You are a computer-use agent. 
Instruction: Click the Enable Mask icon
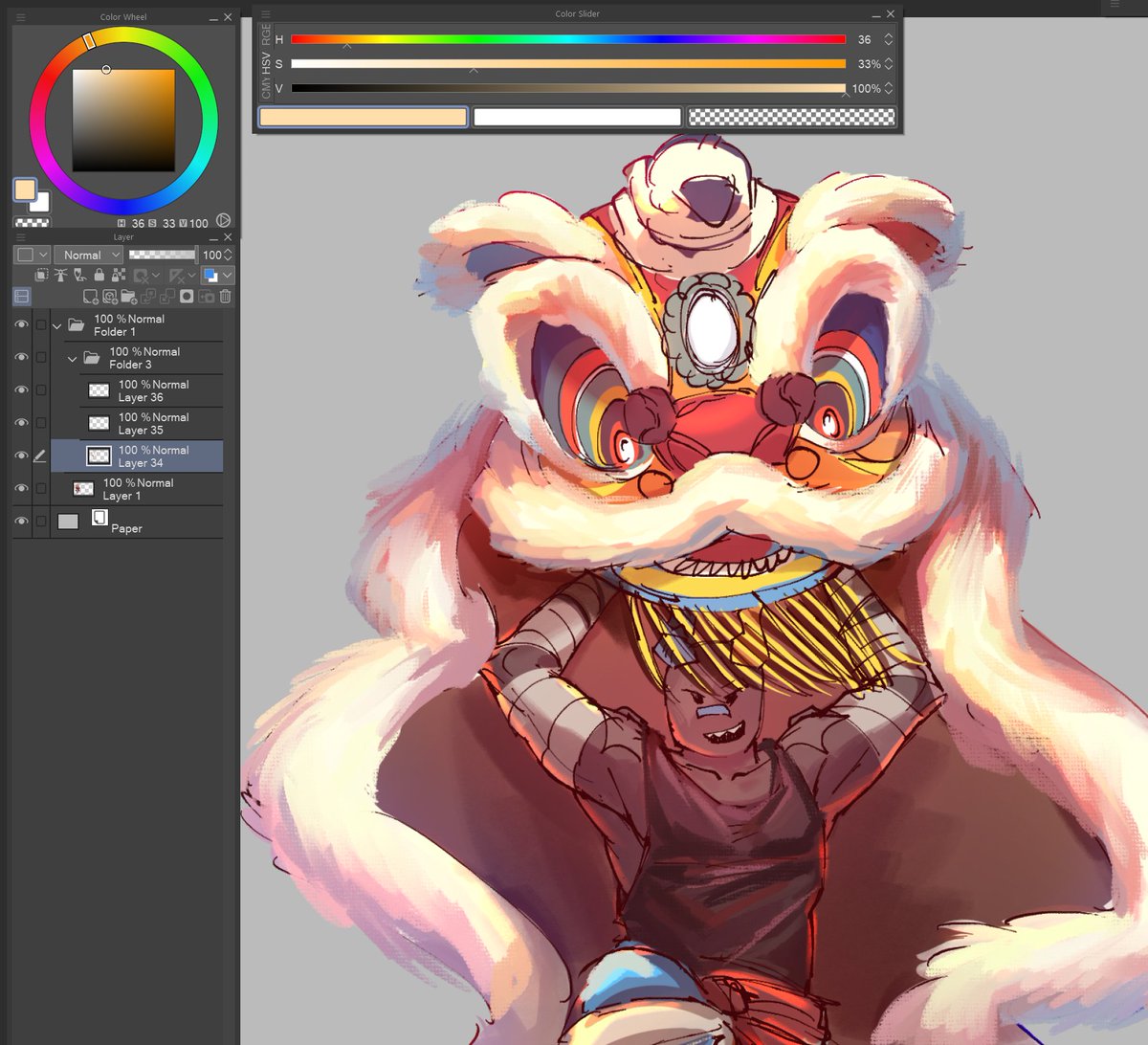click(141, 276)
